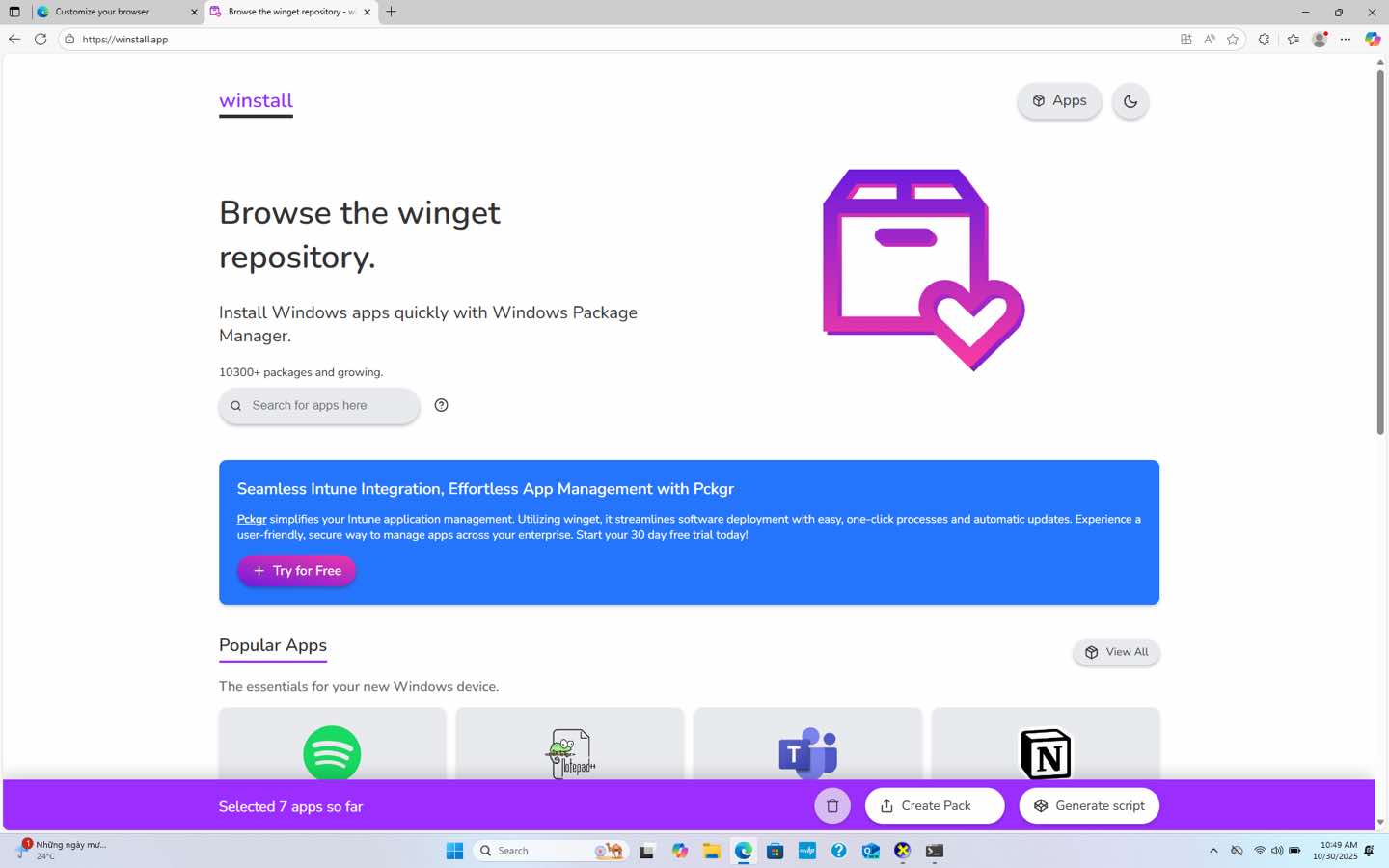The height and width of the screenshot is (868, 1389).
Task: Click the winstall logo link
Action: point(256,101)
